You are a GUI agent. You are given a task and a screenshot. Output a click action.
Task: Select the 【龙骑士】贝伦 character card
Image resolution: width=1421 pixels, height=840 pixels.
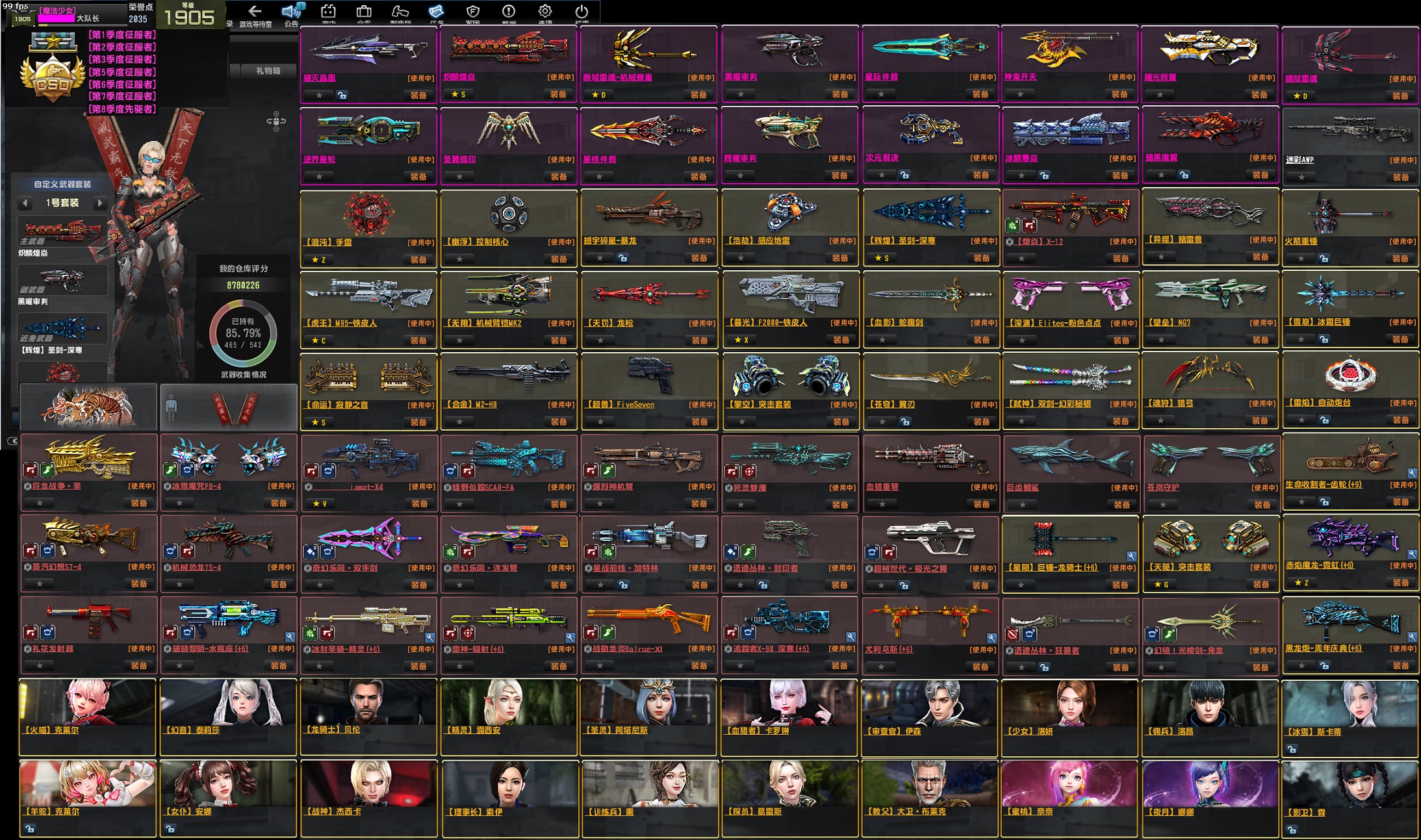pos(368,717)
